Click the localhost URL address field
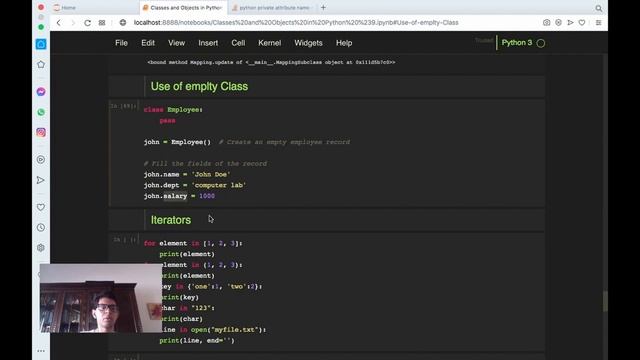 coord(296,23)
